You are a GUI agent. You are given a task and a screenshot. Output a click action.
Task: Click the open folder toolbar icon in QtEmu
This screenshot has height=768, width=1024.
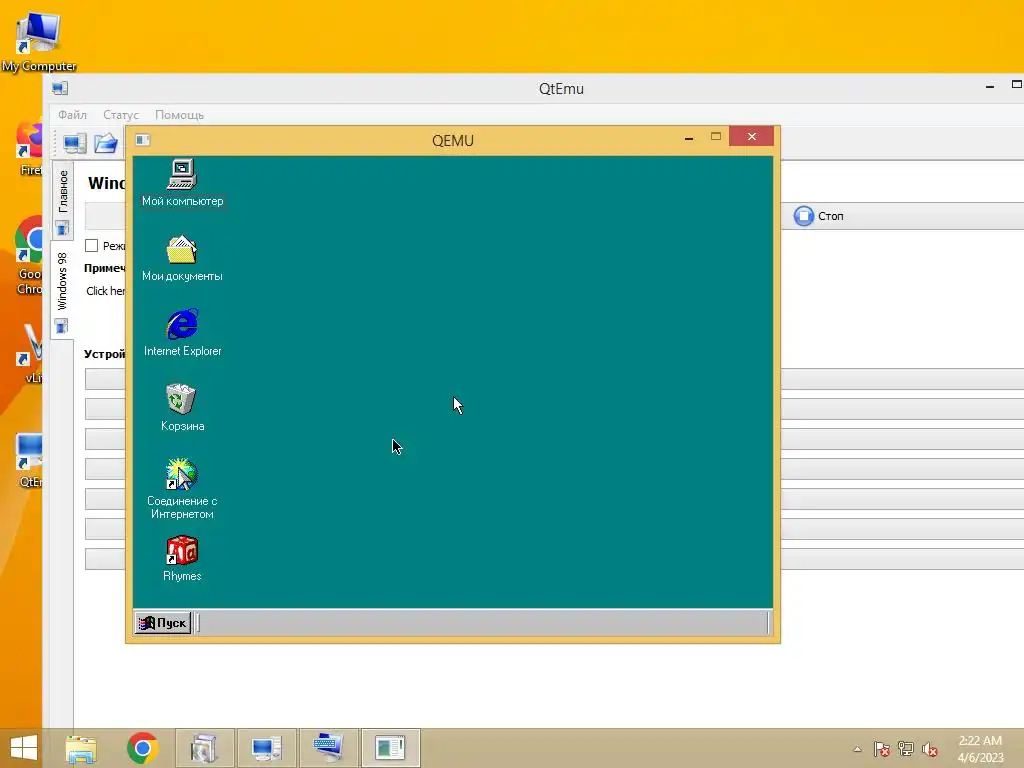click(105, 143)
